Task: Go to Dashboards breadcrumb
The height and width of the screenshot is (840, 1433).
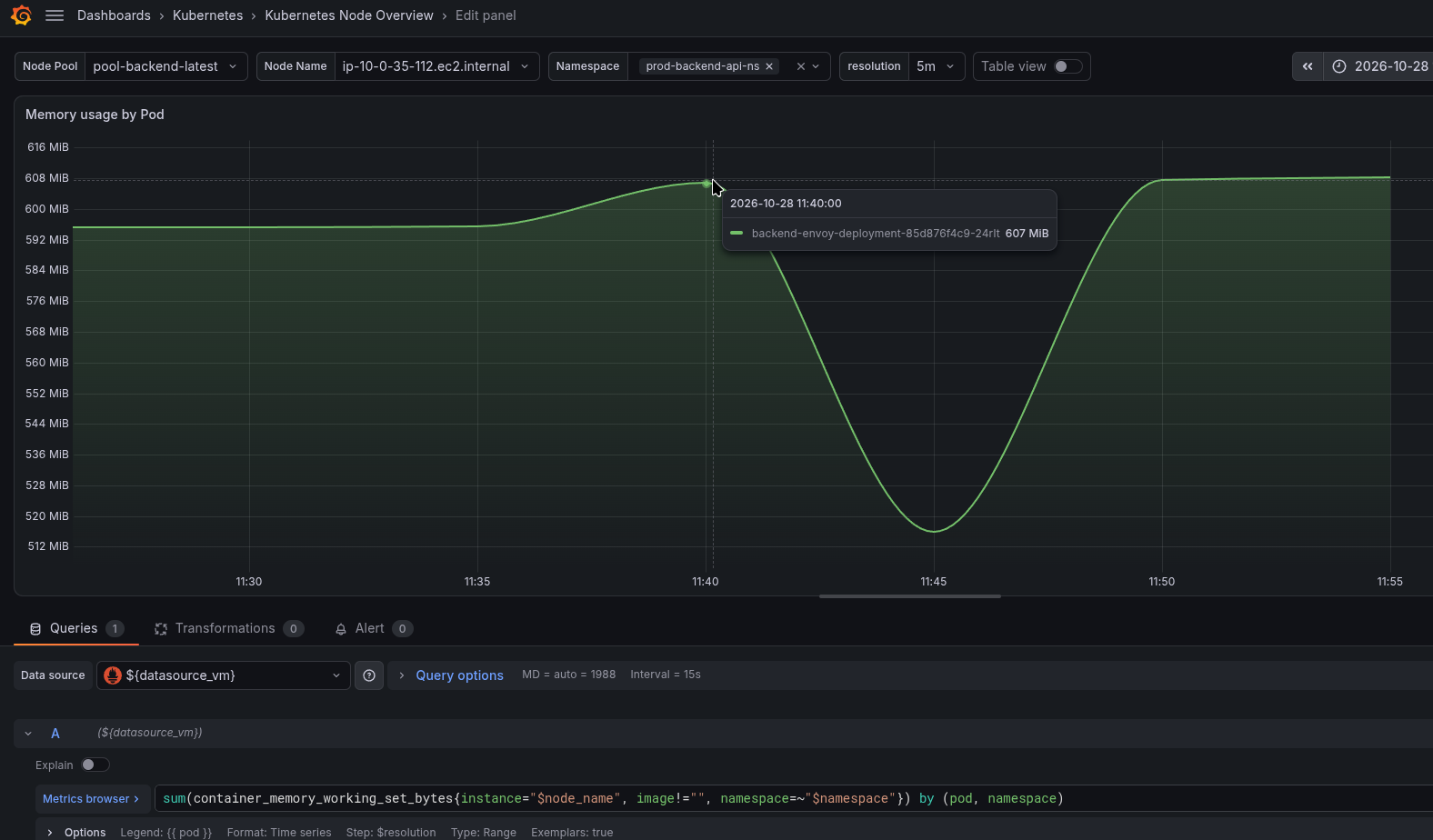Action: 114,15
